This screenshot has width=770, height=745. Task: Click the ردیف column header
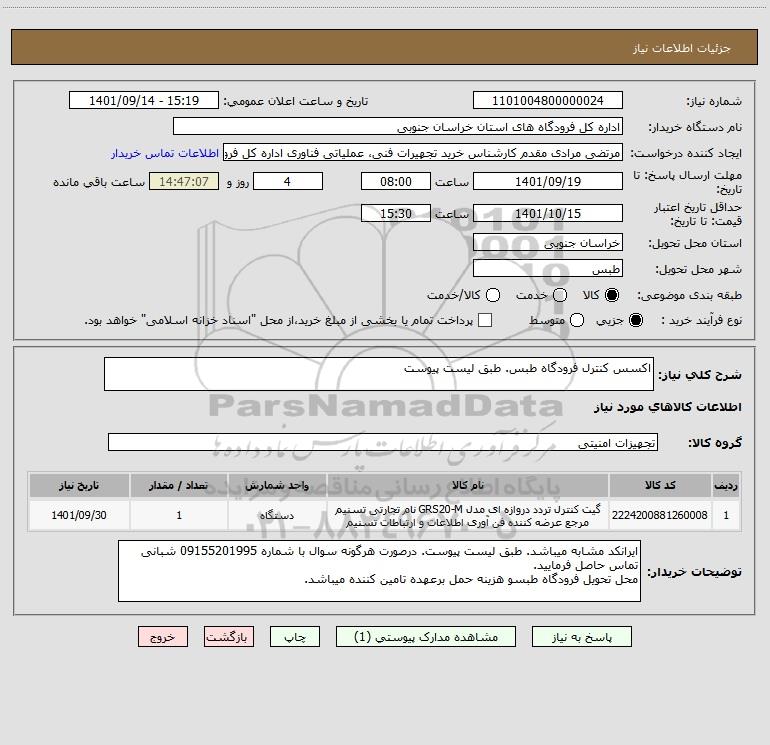726,485
